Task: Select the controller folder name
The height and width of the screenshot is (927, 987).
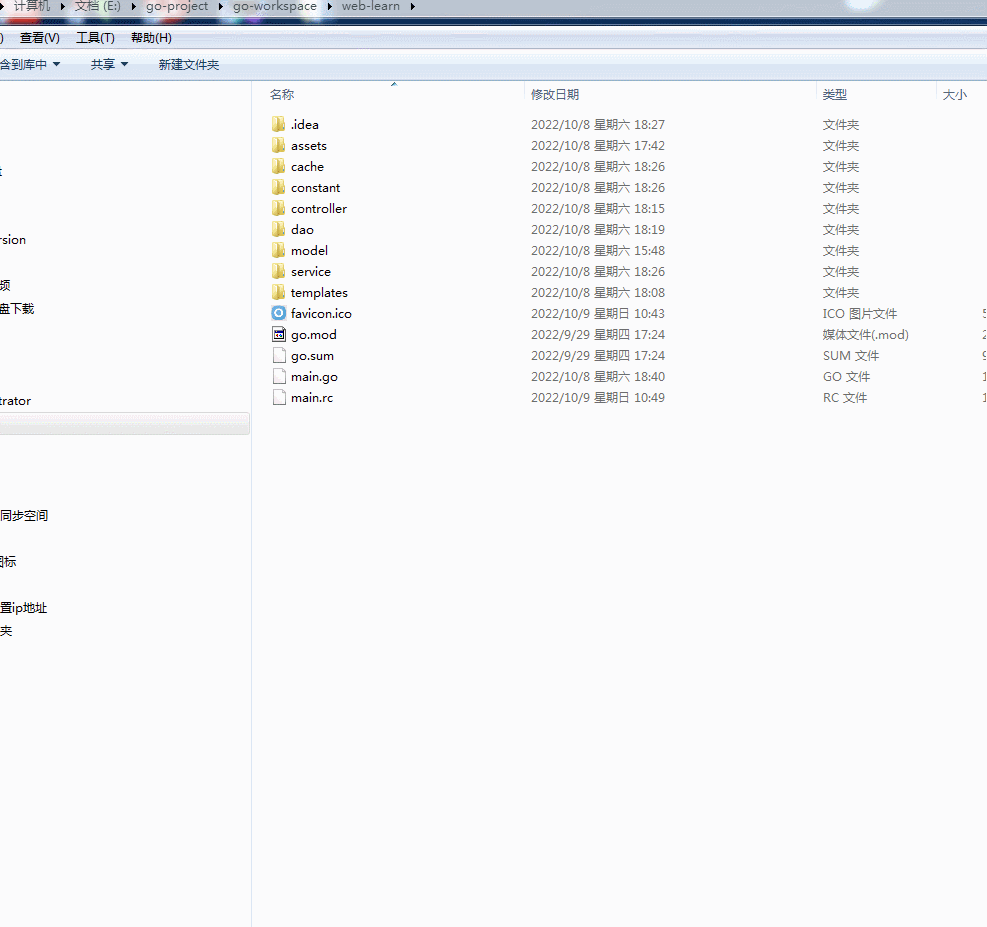Action: click(319, 209)
